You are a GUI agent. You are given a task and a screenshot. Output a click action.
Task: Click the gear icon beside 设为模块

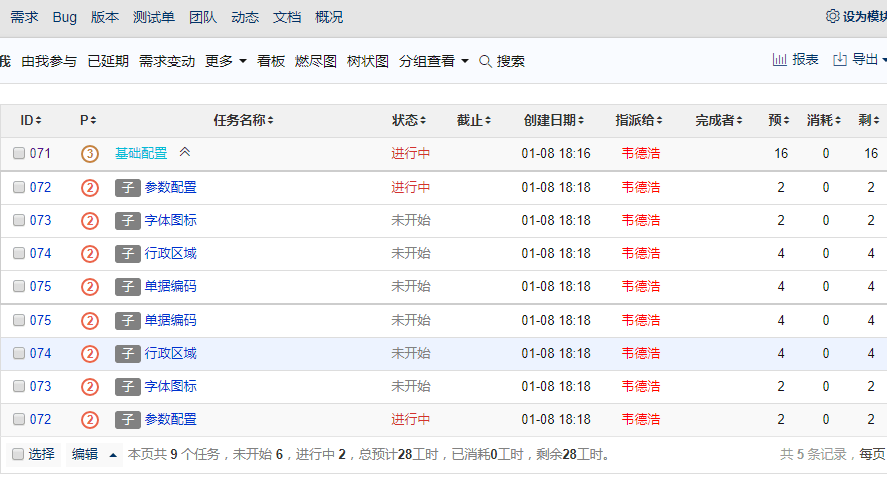click(x=832, y=16)
